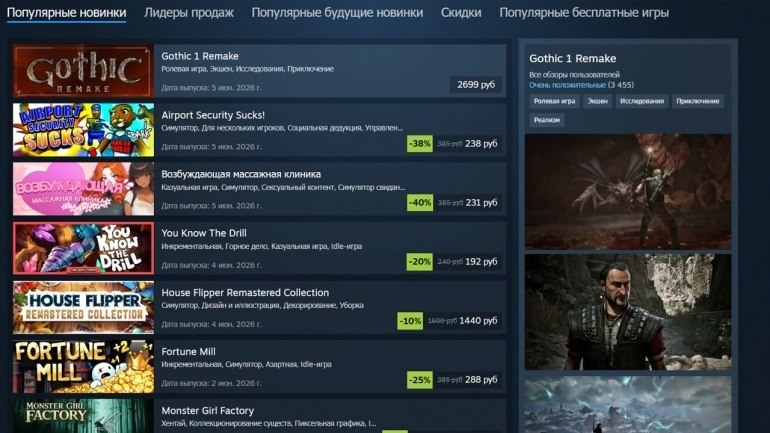This screenshot has width=770, height=433.
Task: Open Fortune Mill capsule image
Action: [x=83, y=366]
